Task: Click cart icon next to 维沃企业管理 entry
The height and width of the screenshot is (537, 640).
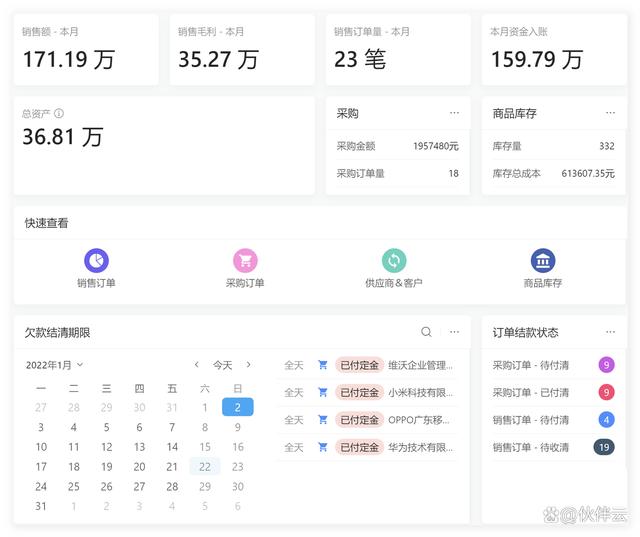Action: [x=322, y=365]
